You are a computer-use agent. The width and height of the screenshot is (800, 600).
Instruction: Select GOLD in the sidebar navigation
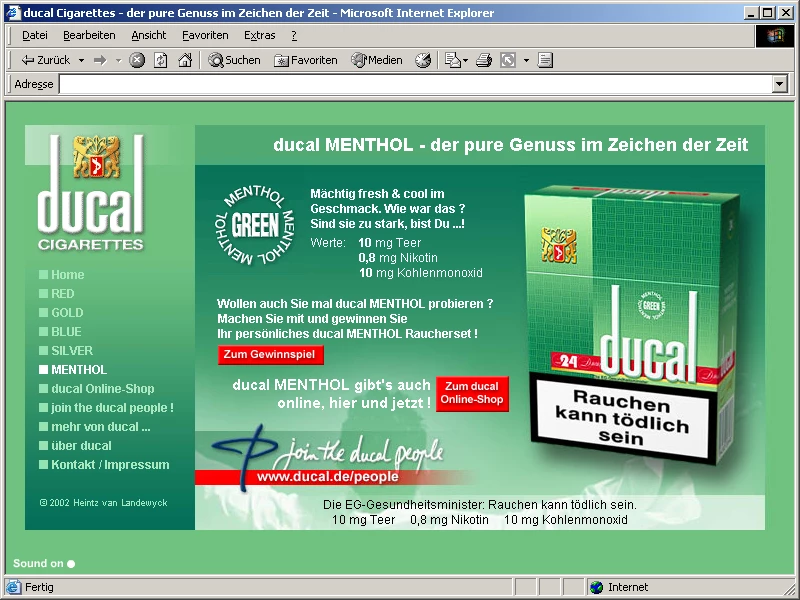[67, 313]
